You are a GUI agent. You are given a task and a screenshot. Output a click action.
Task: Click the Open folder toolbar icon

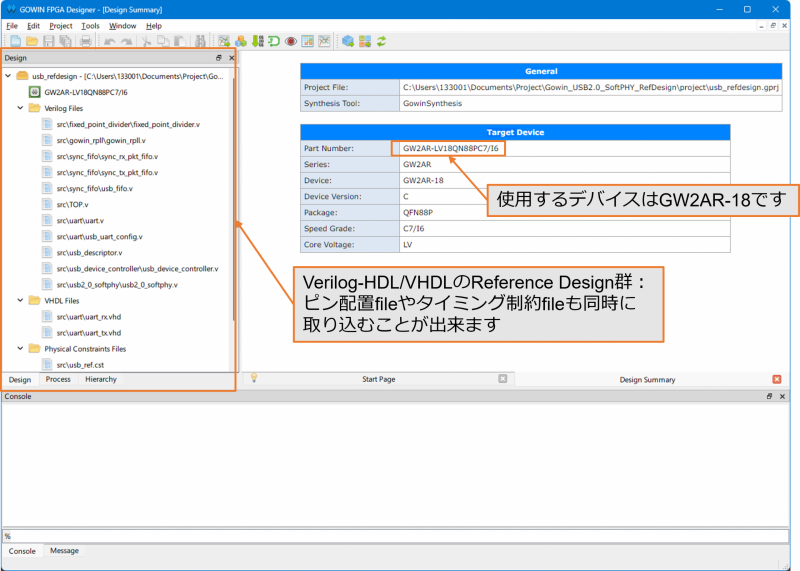point(32,41)
